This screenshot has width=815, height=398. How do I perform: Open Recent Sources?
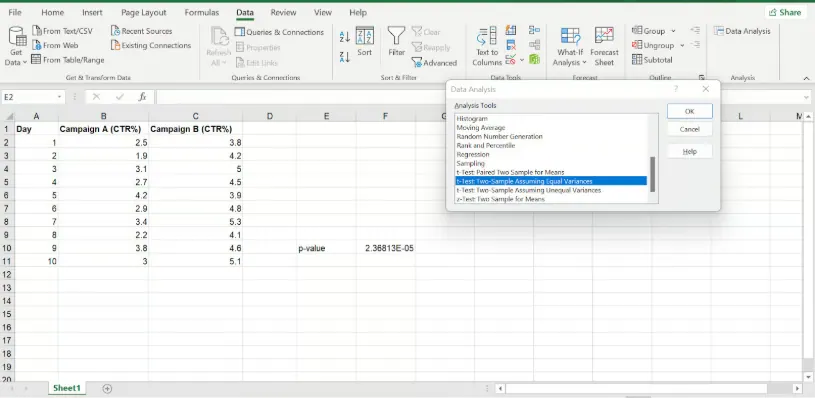141,31
